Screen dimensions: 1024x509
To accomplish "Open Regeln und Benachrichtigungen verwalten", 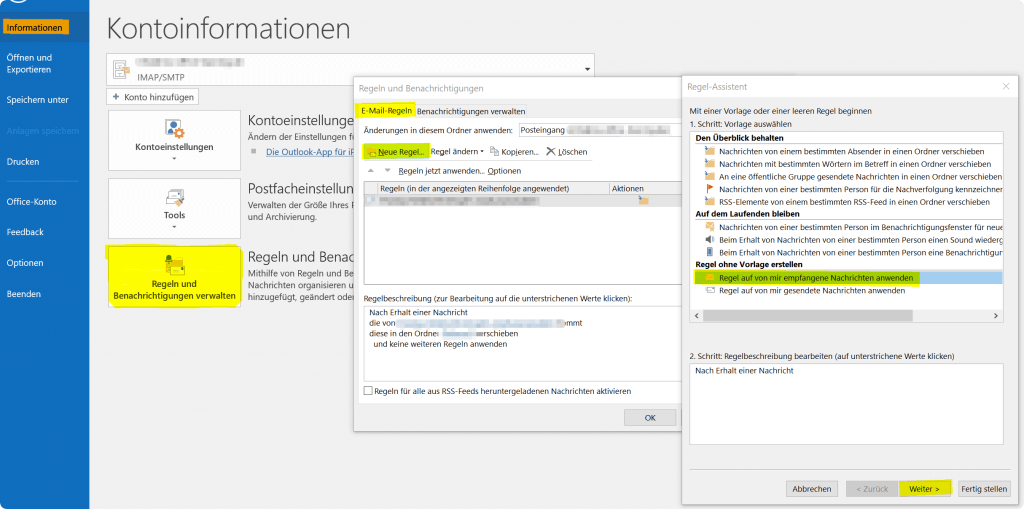I will [174, 276].
